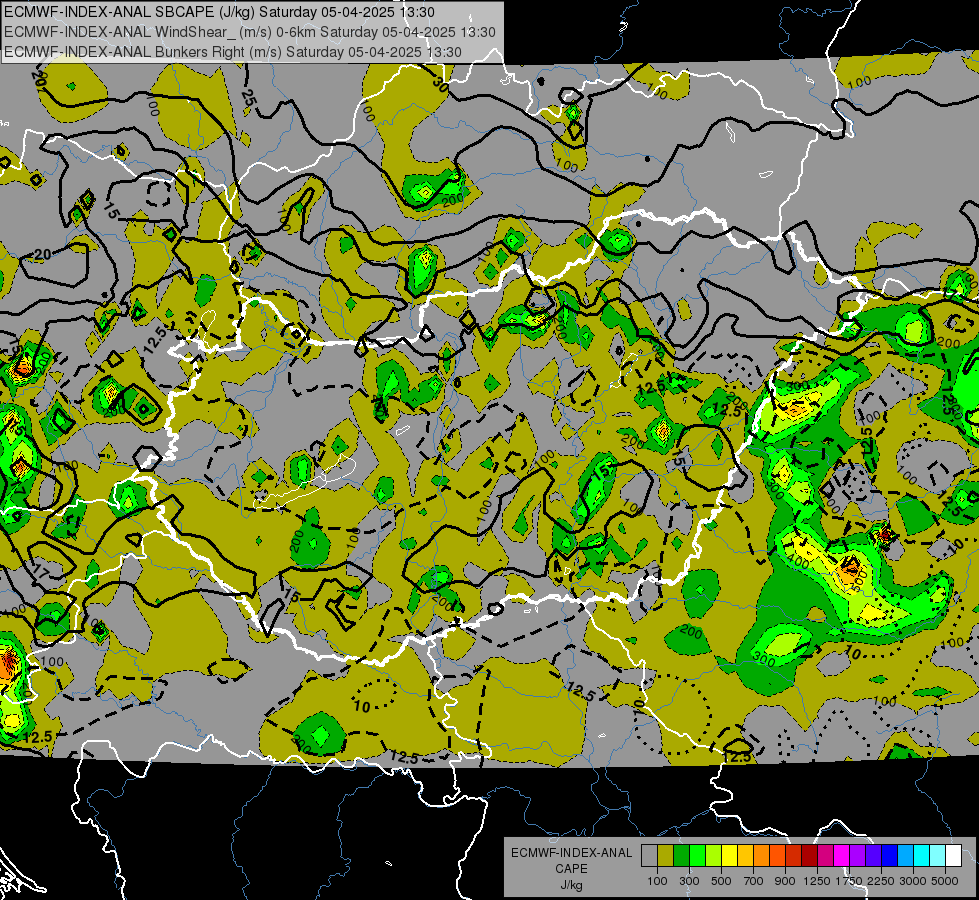Click the olive 100 J/kg legend swatch
Image resolution: width=979 pixels, height=900 pixels.
(x=666, y=856)
